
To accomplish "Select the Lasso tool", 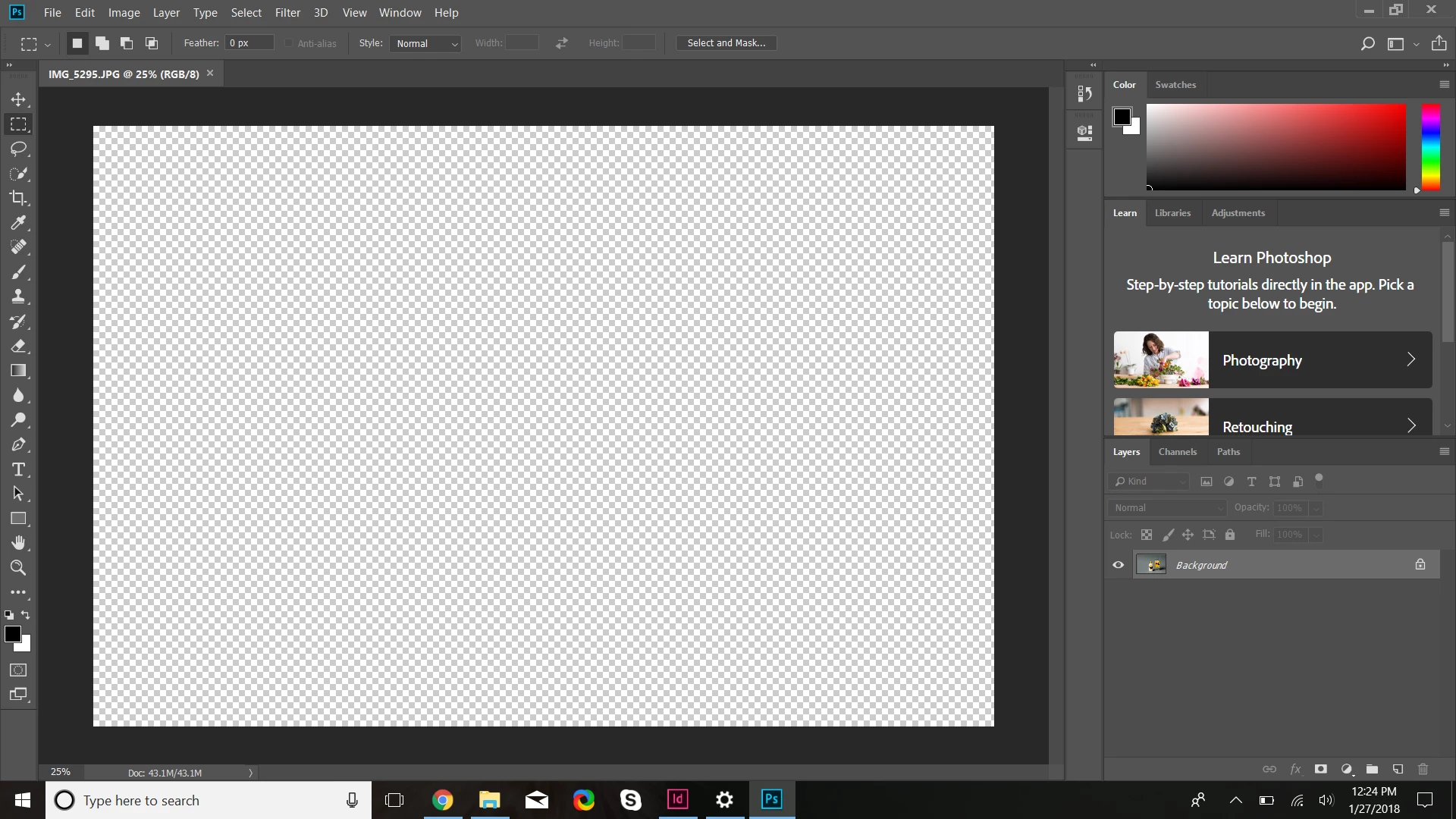I will (x=18, y=149).
